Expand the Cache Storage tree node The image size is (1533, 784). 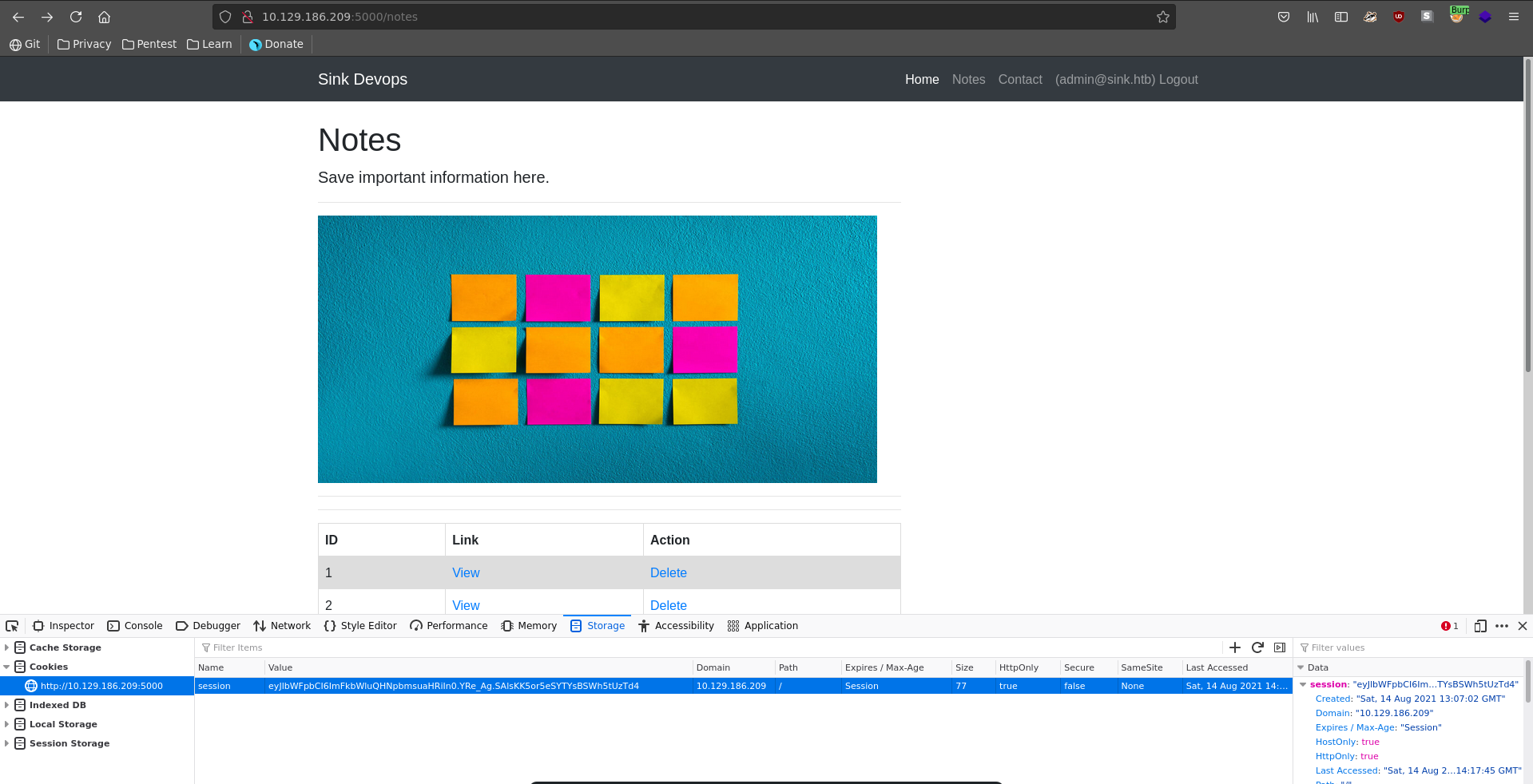point(7,647)
